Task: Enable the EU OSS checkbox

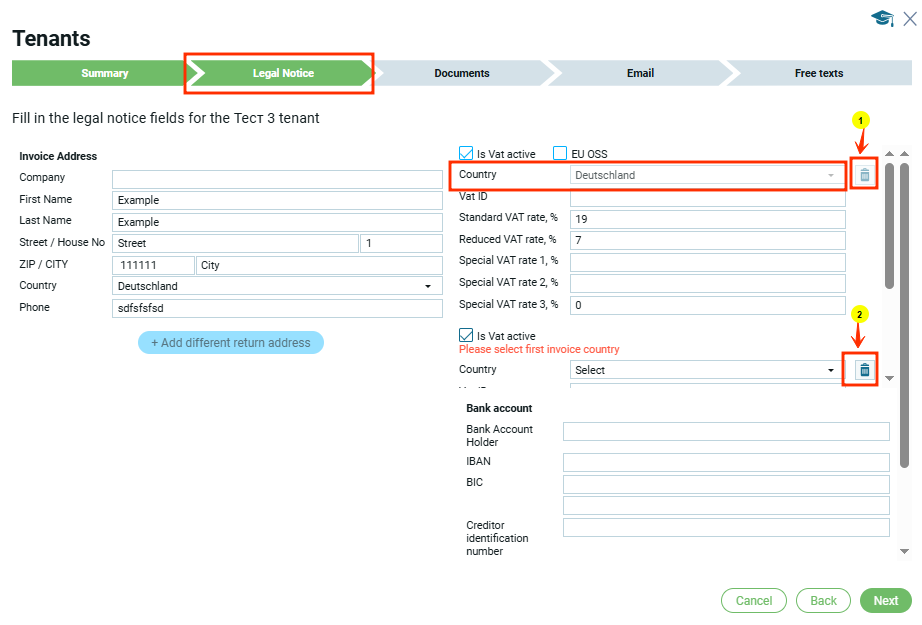Action: coord(560,154)
